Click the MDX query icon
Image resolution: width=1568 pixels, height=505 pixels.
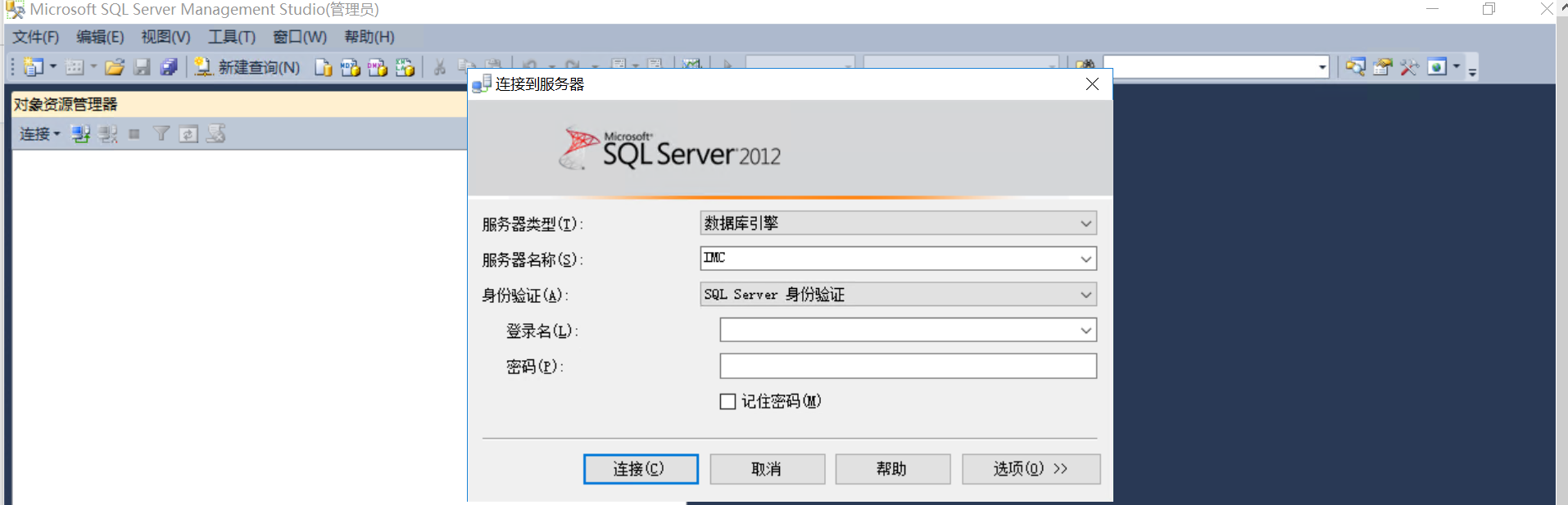[351, 67]
